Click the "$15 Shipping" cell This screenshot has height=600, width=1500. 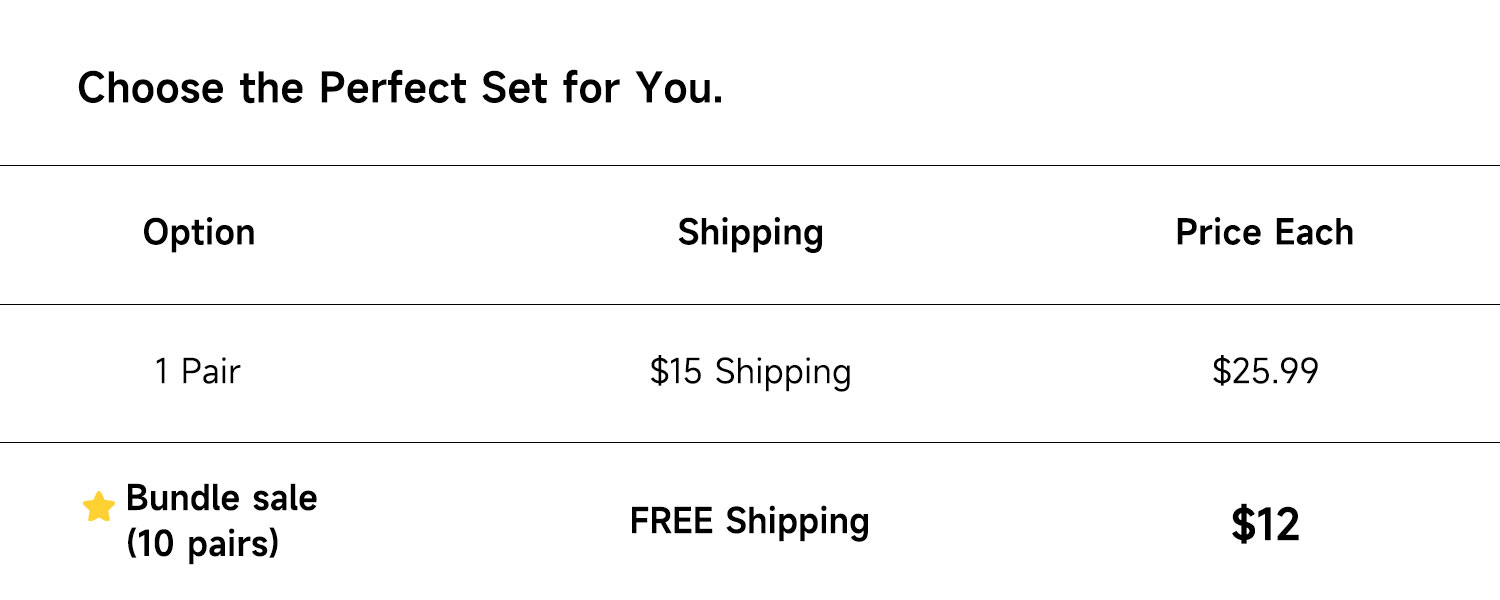[750, 372]
